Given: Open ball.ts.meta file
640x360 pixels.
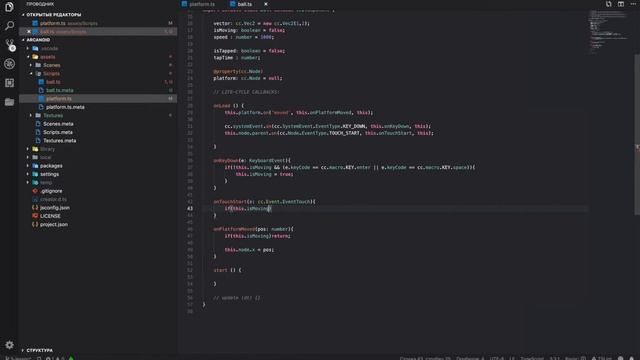Looking at the screenshot, I should (60, 90).
